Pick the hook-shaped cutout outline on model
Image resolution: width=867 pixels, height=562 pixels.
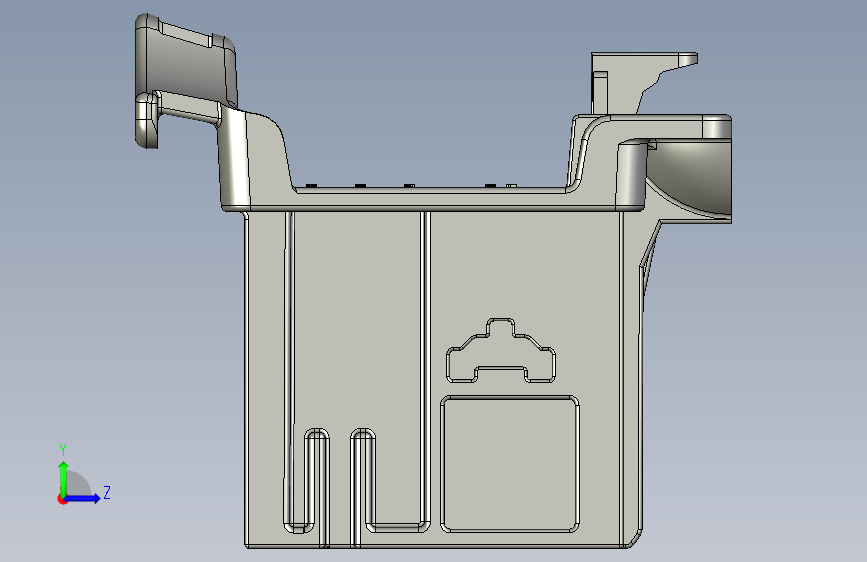[501, 351]
